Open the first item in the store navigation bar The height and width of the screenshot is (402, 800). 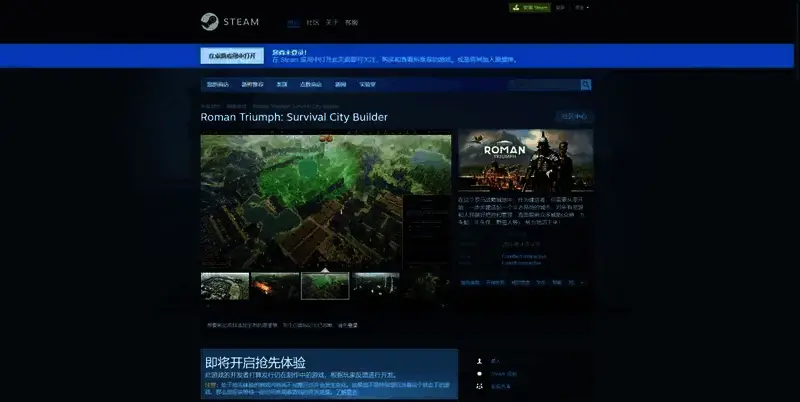click(218, 85)
